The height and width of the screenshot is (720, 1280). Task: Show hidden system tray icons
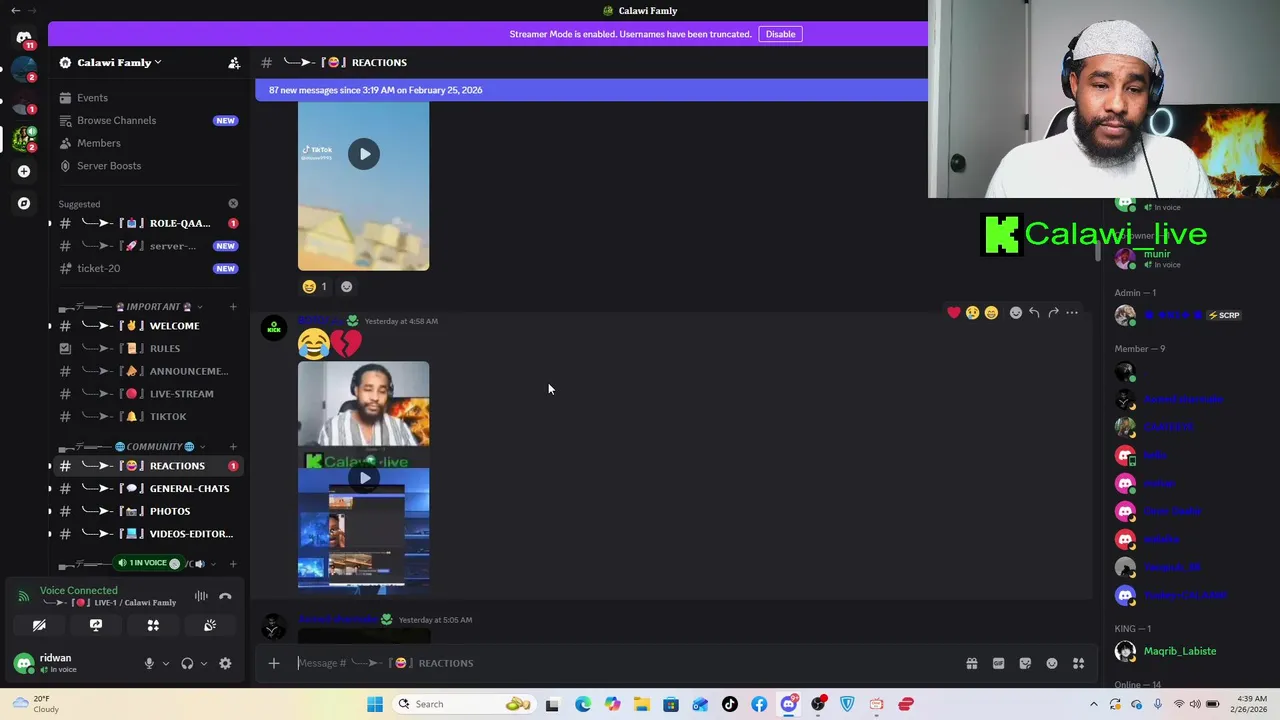point(1093,704)
